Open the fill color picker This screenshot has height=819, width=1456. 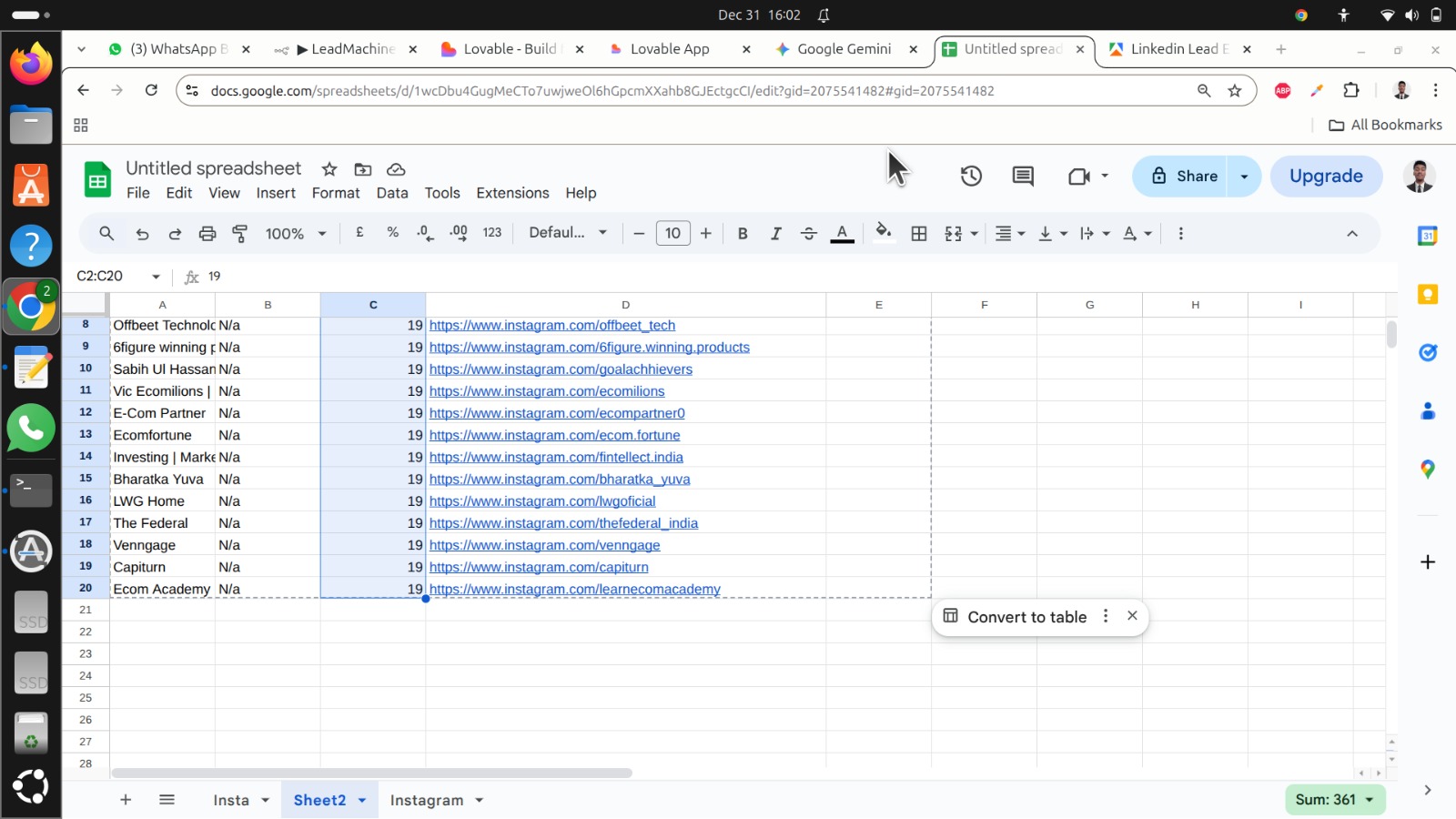[x=883, y=233]
